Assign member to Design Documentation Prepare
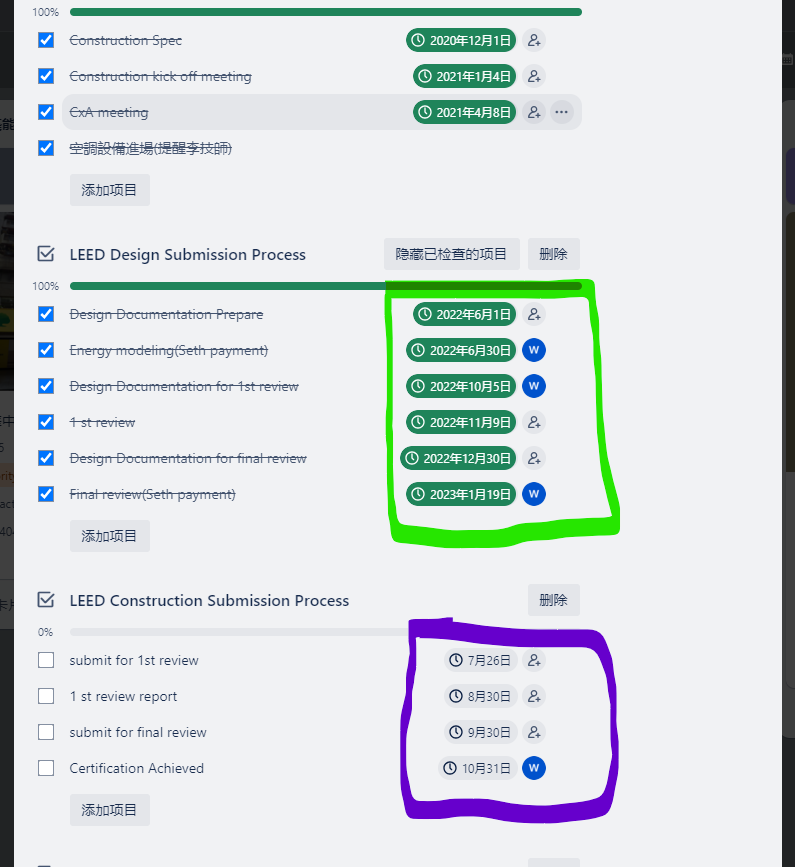795x867 pixels. pyautogui.click(x=534, y=314)
